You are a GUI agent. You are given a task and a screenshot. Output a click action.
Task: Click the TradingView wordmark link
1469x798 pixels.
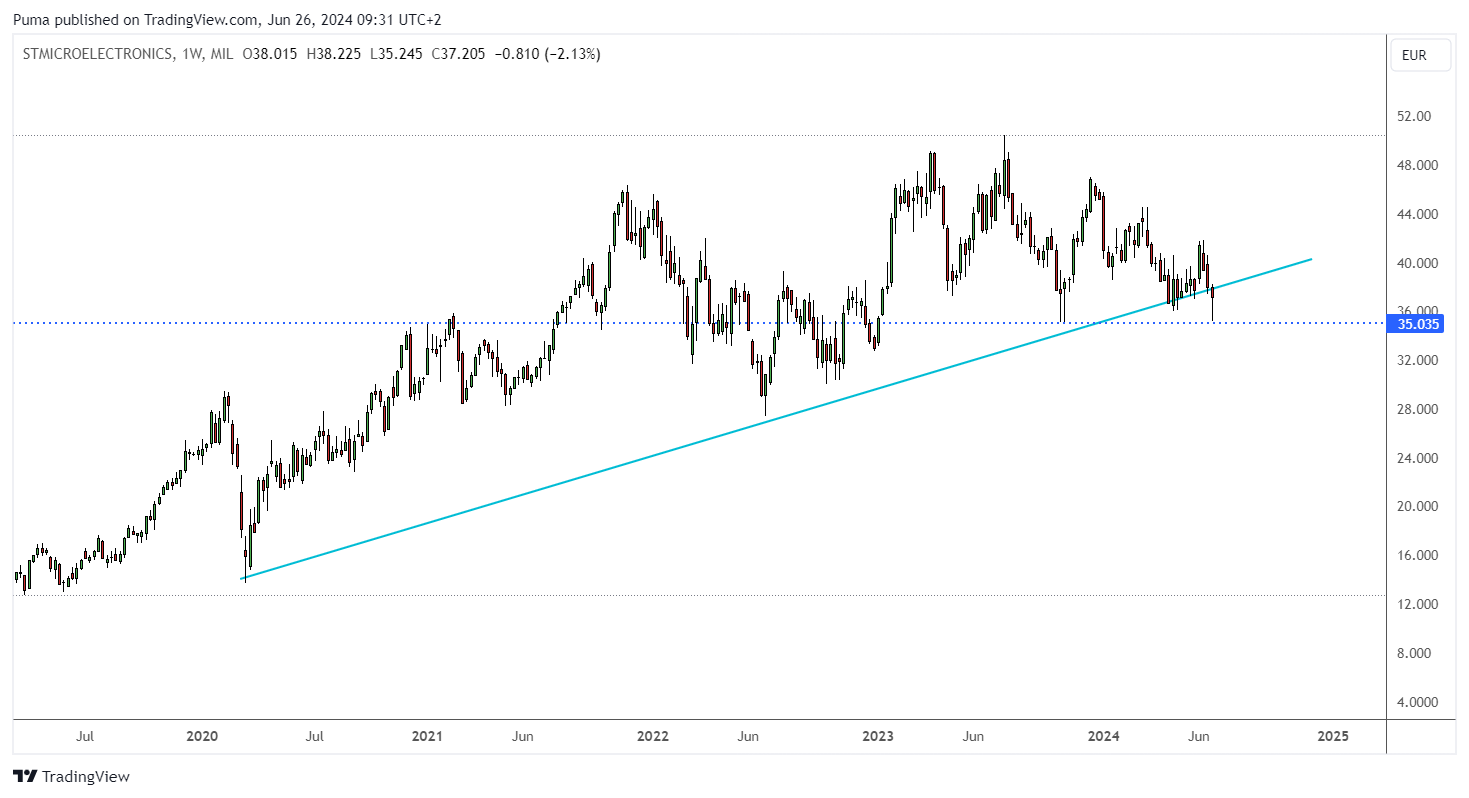tap(86, 776)
